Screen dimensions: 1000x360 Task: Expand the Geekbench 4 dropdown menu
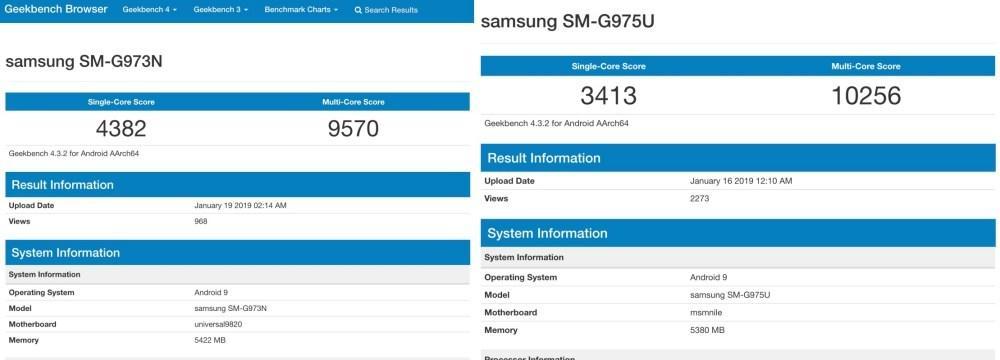[149, 10]
